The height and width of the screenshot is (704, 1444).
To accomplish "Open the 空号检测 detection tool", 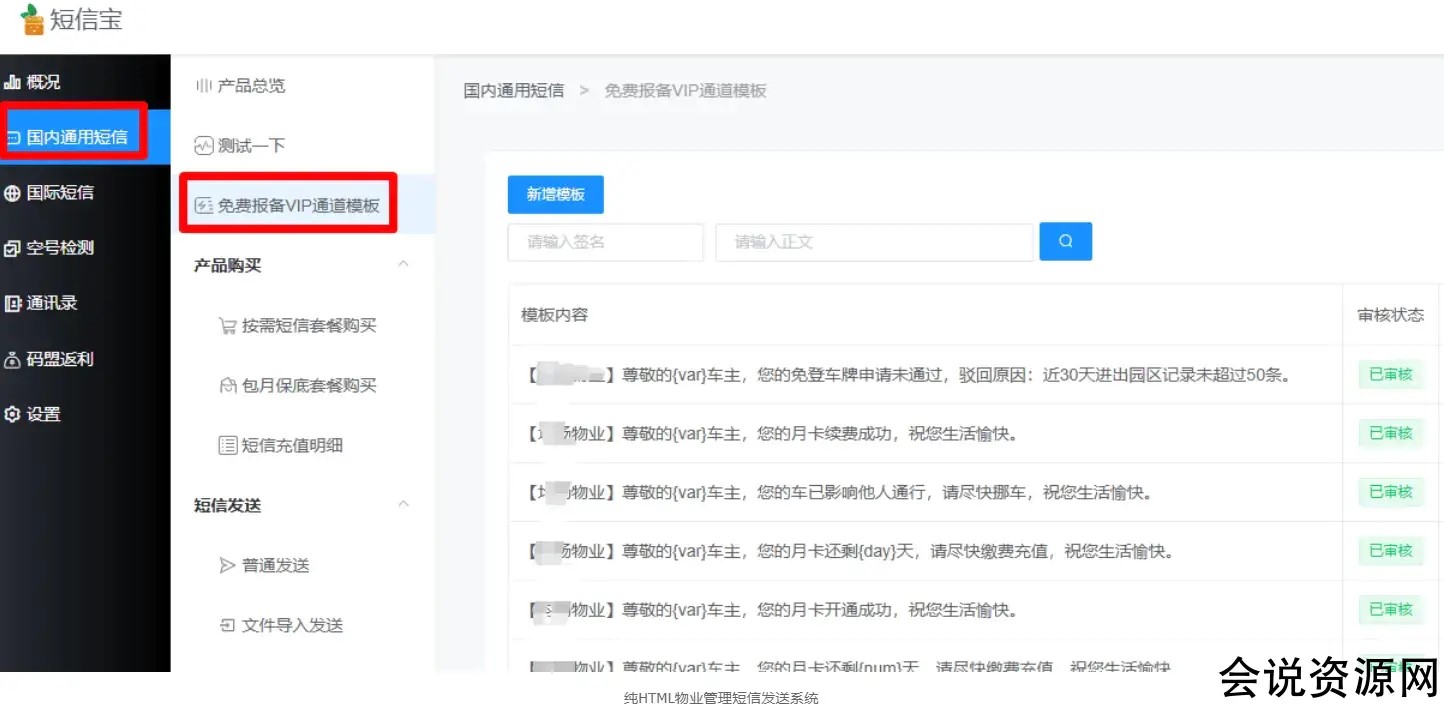I will coord(58,247).
